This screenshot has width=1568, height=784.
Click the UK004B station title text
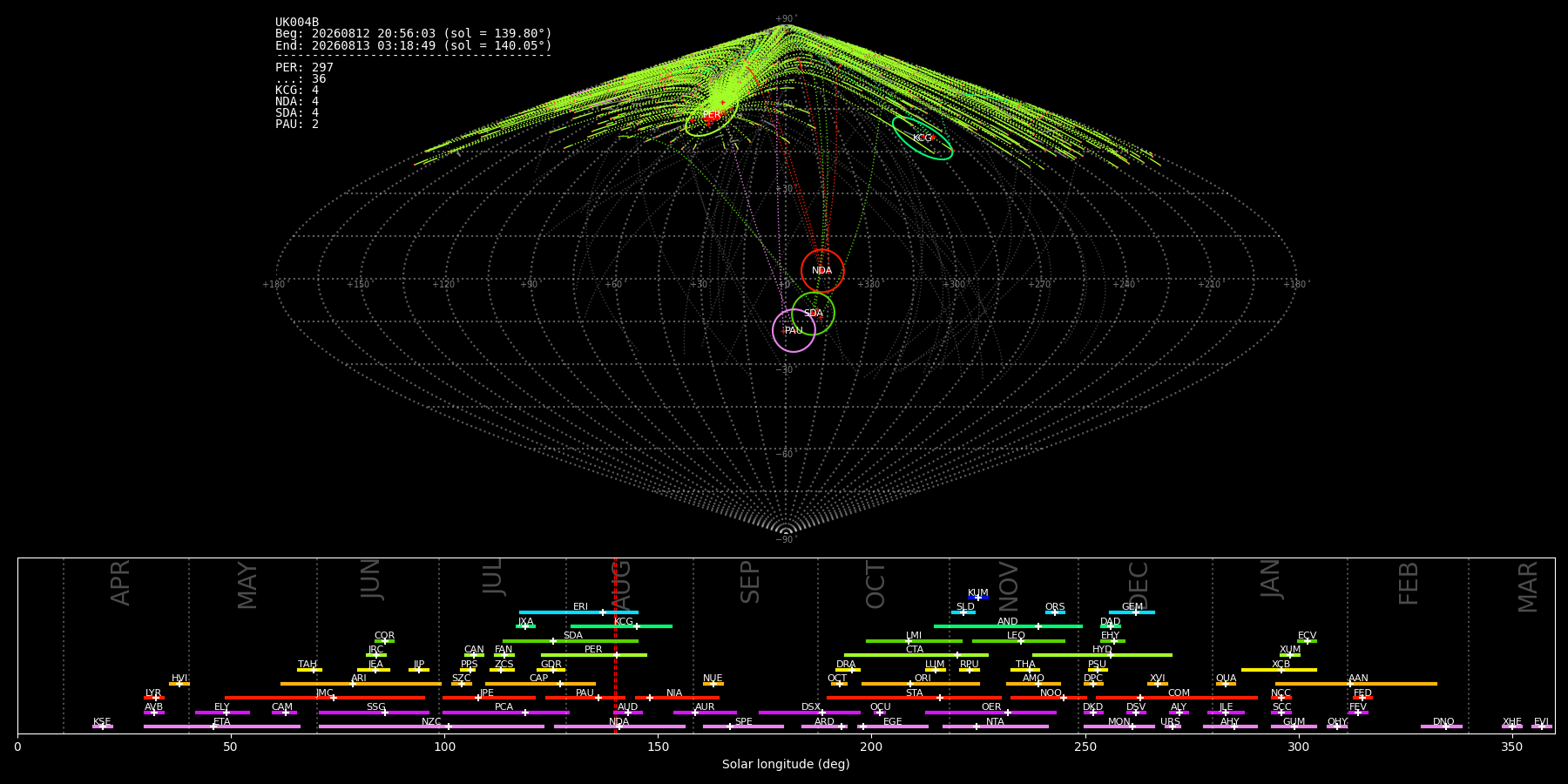(x=297, y=22)
